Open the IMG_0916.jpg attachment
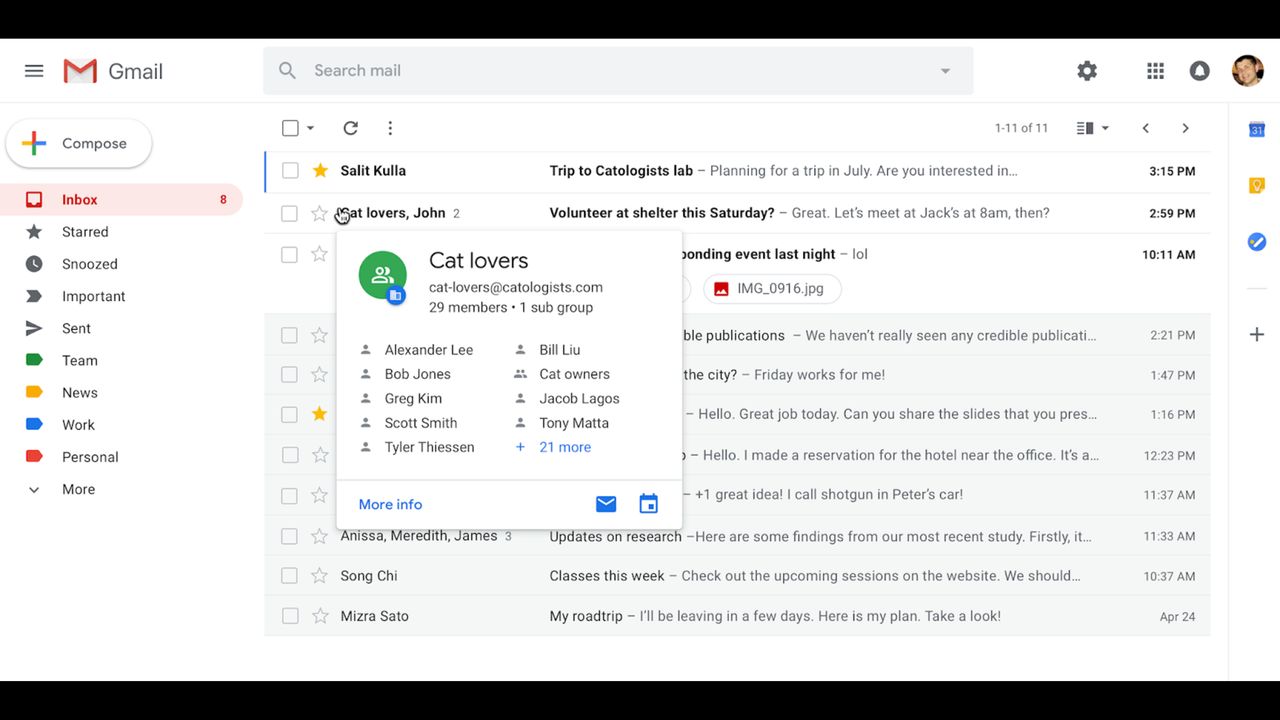This screenshot has height=720, width=1280. click(x=772, y=288)
